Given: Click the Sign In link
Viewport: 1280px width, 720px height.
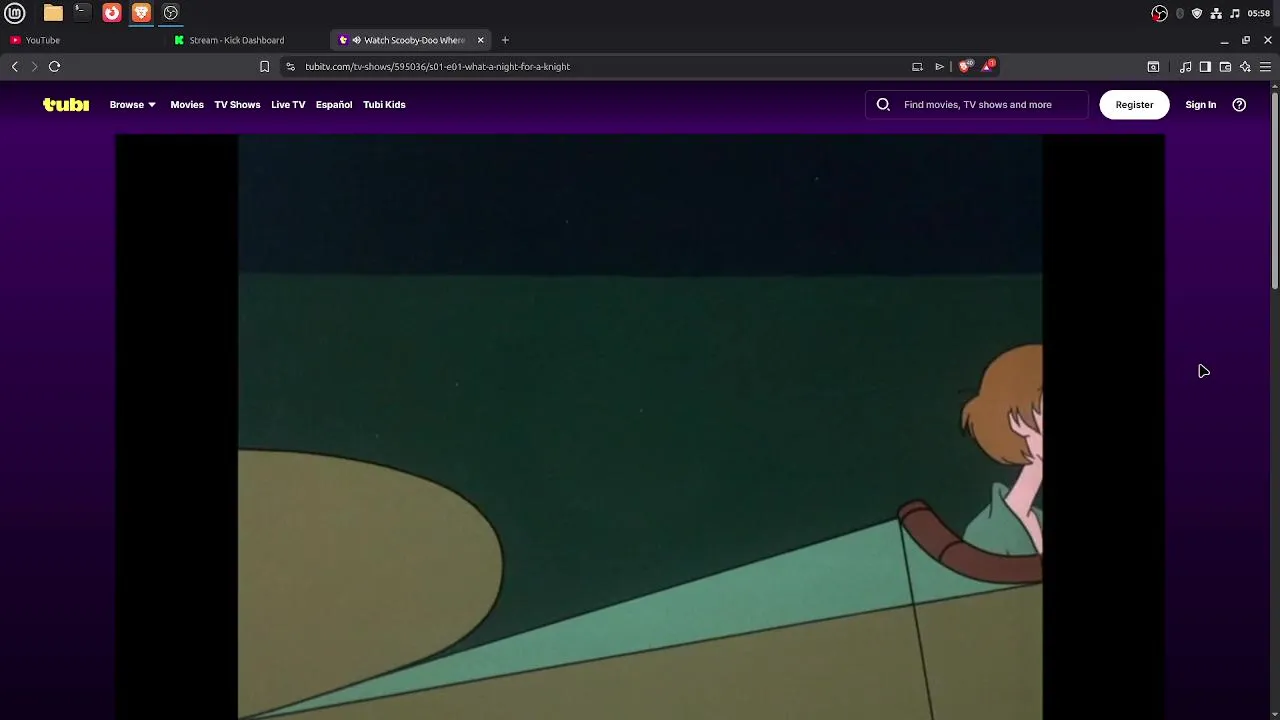Looking at the screenshot, I should click(x=1200, y=104).
